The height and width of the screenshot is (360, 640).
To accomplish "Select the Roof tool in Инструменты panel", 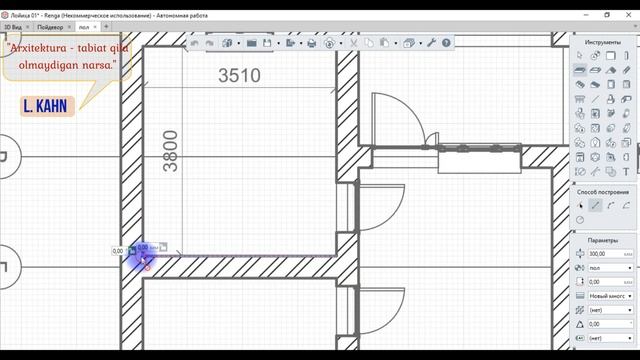I will coord(611,70).
